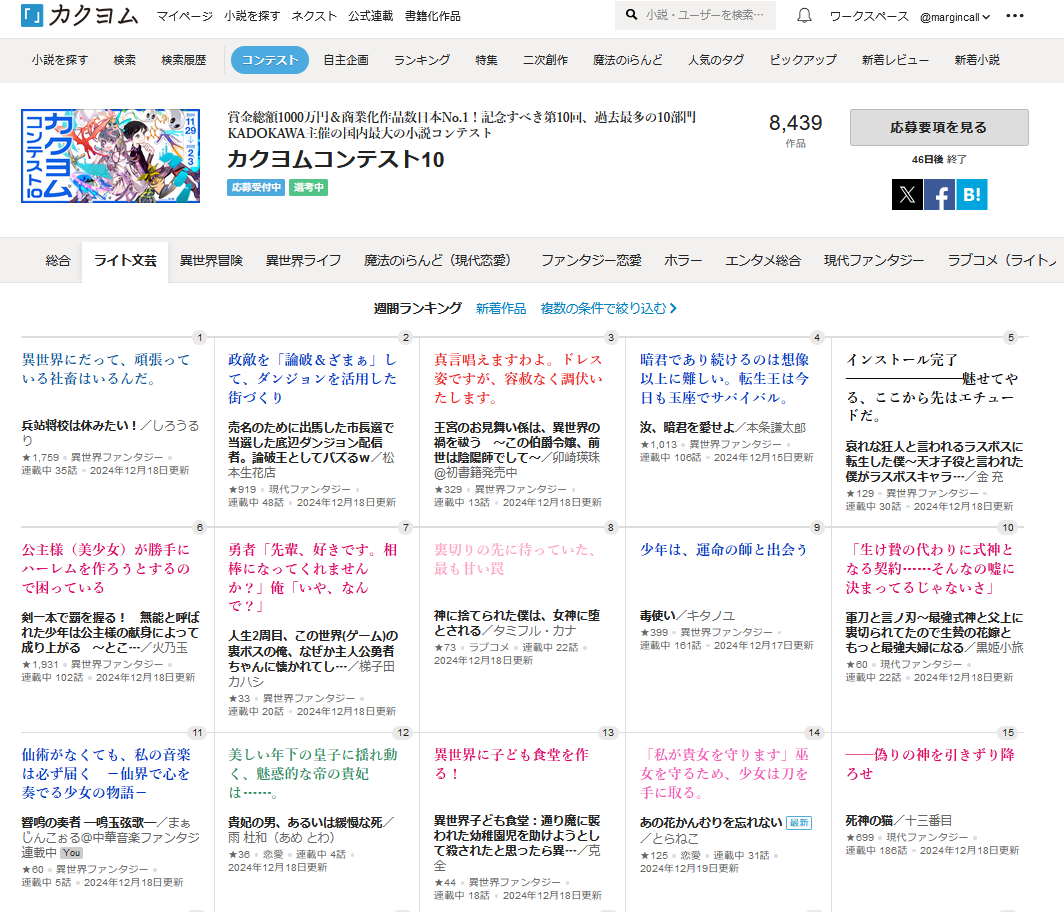Switch to 新着作品 listing
The image size is (1064, 912).
pos(500,308)
